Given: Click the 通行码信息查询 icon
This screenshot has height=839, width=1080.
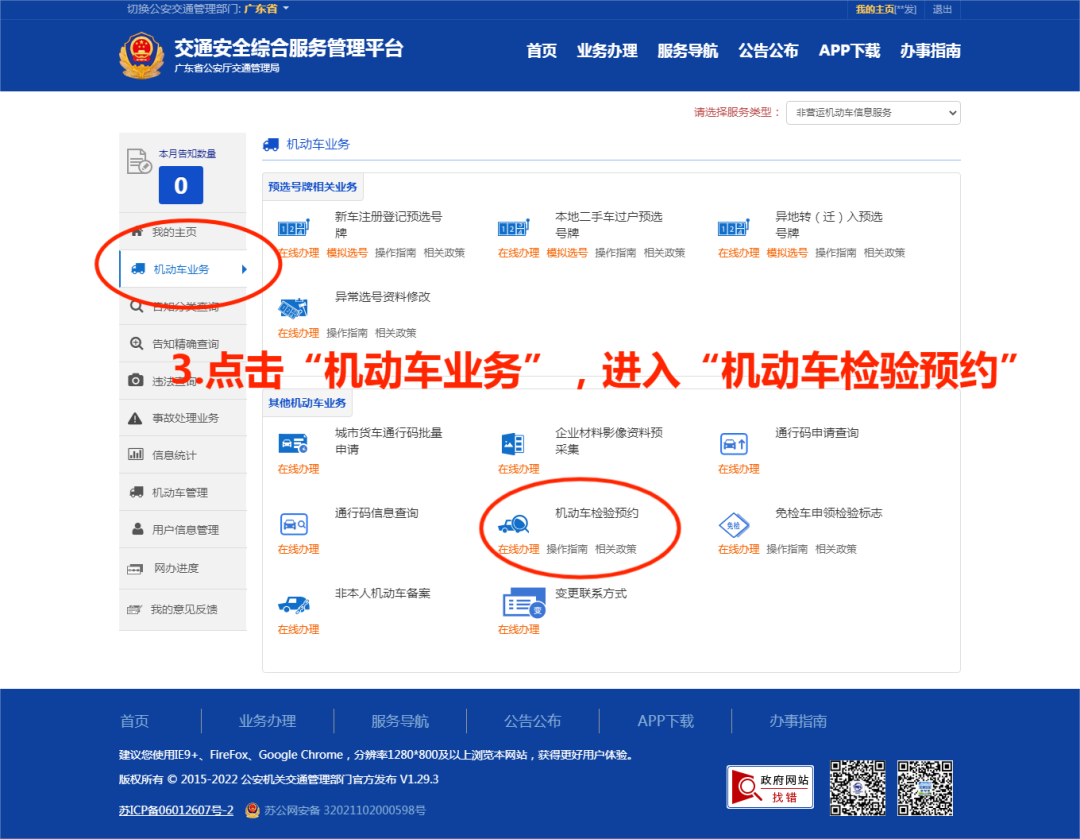Looking at the screenshot, I should 294,524.
